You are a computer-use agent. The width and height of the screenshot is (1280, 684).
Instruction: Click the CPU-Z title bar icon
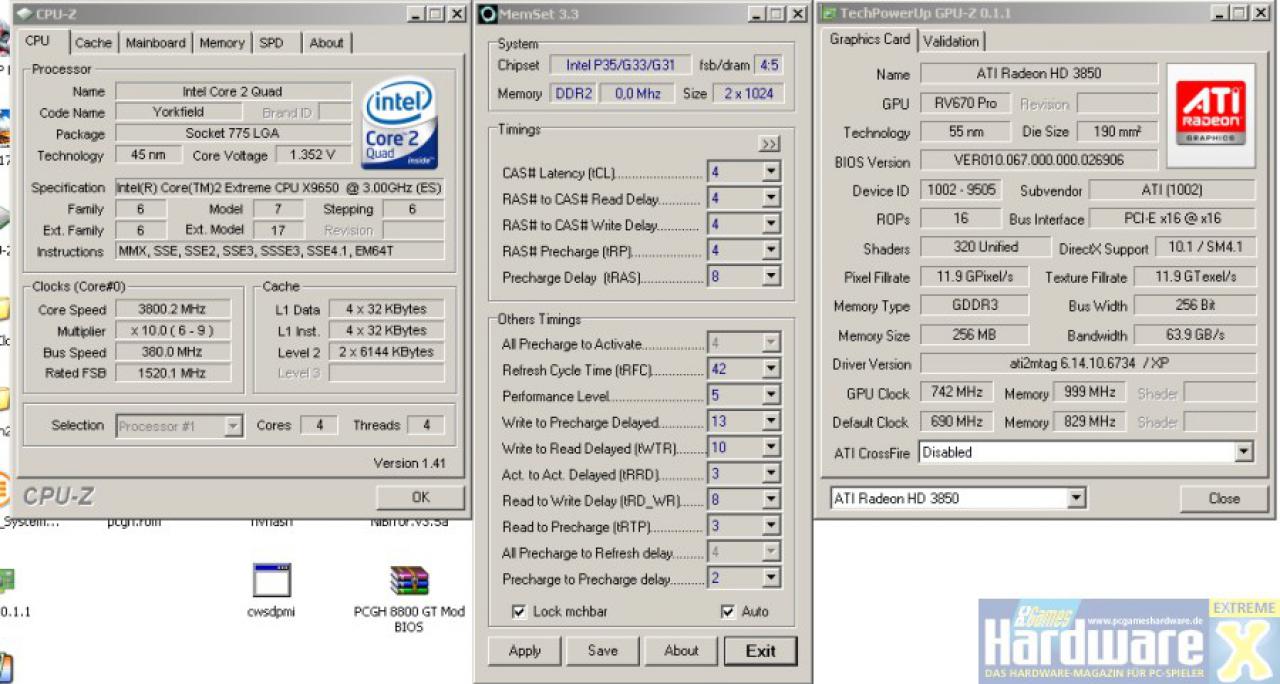pos(24,14)
